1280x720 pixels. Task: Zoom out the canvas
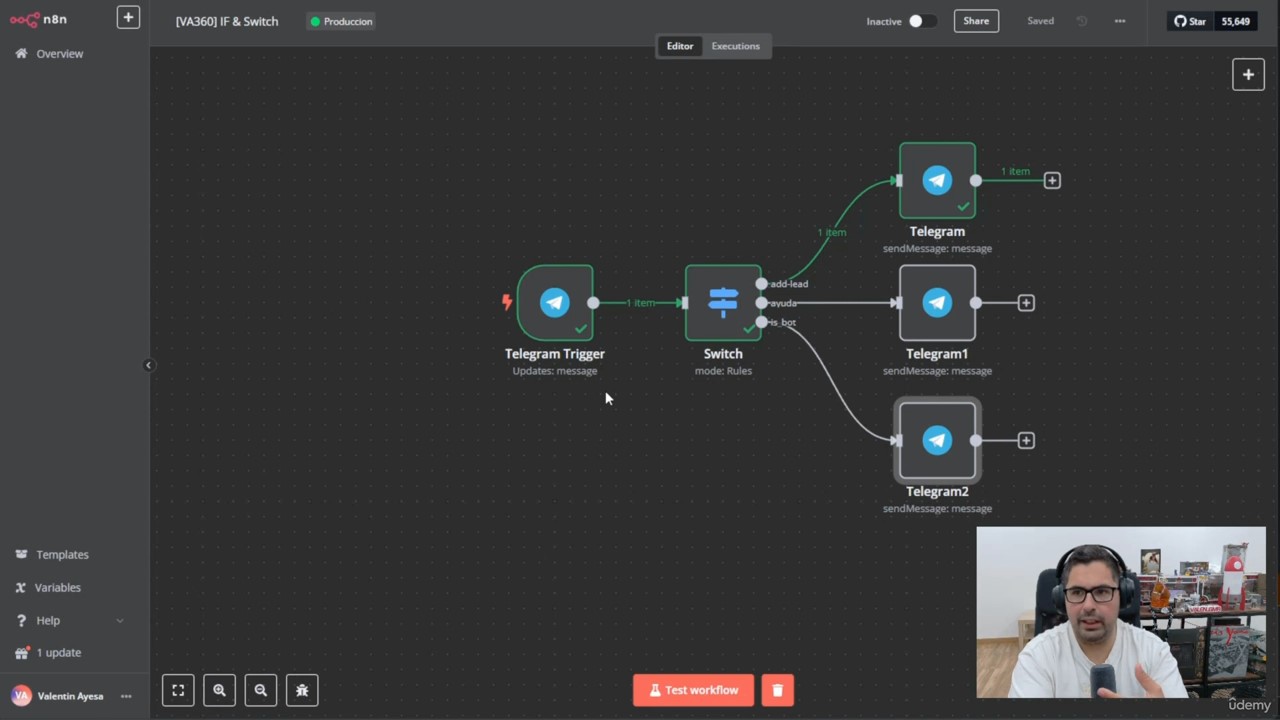pos(261,690)
